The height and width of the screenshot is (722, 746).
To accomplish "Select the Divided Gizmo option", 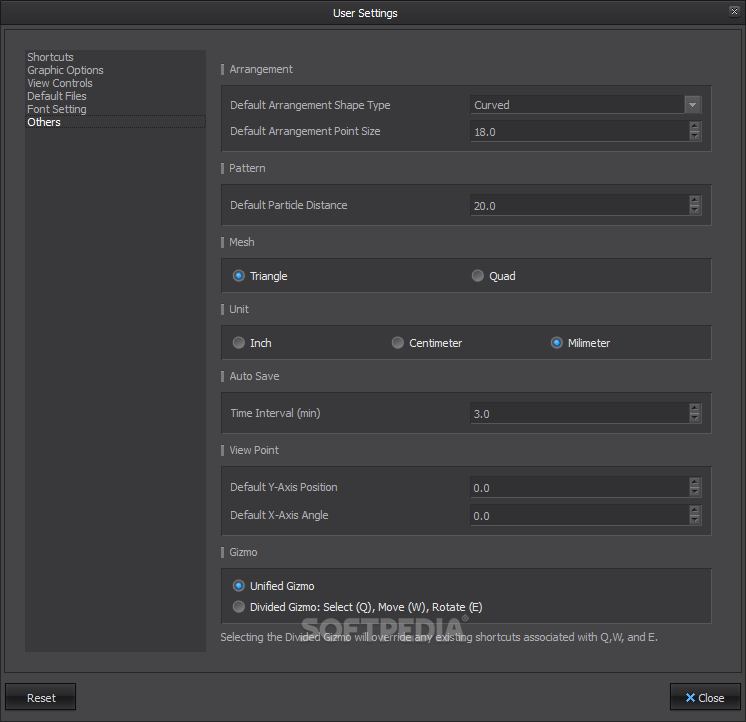I will (x=357, y=607).
